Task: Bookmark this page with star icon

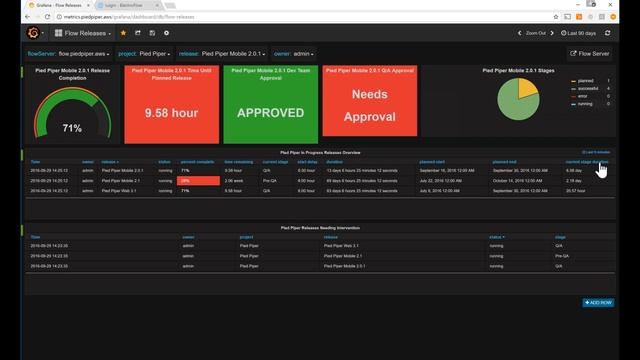Action: tap(556, 17)
